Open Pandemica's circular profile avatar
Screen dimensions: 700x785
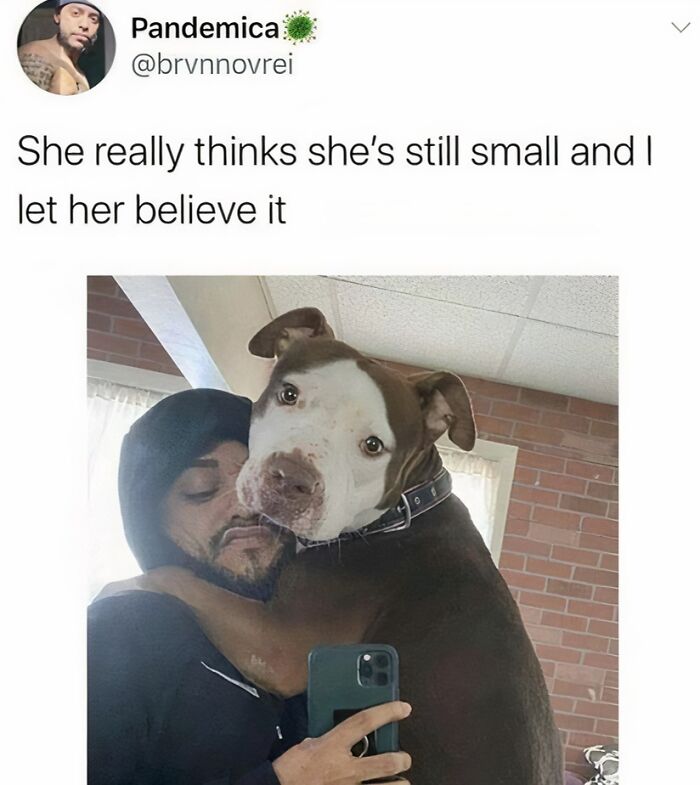tap(66, 47)
